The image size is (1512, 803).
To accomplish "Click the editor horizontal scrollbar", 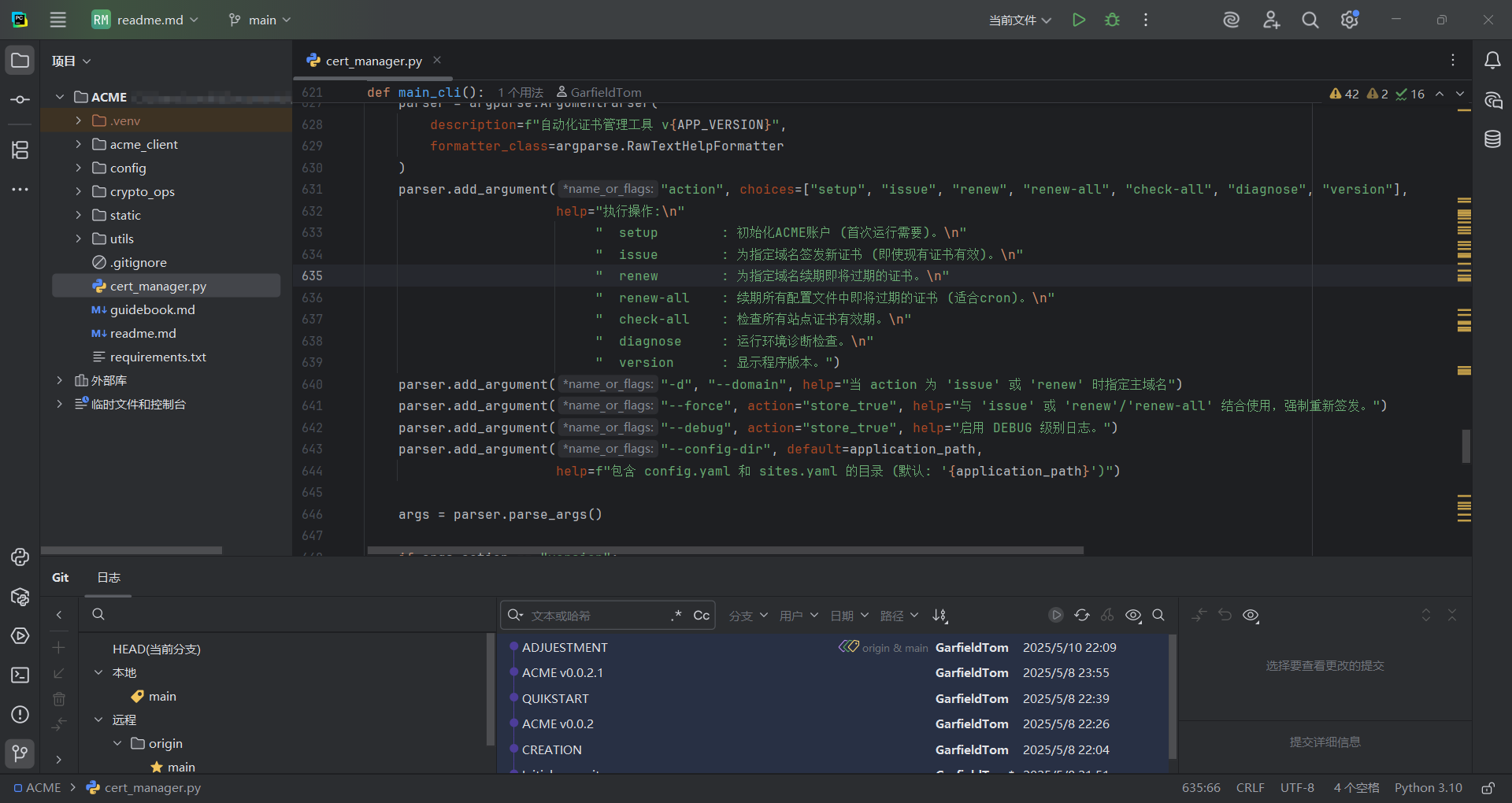I will (724, 550).
